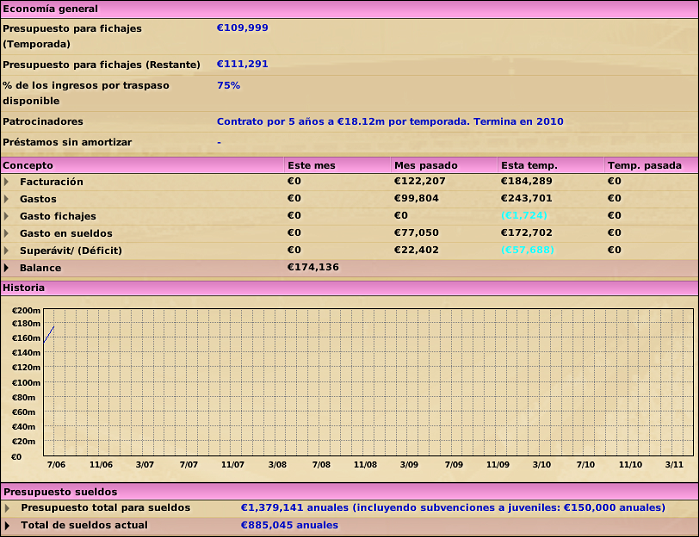Select the Balance amount €174,136

point(313,267)
